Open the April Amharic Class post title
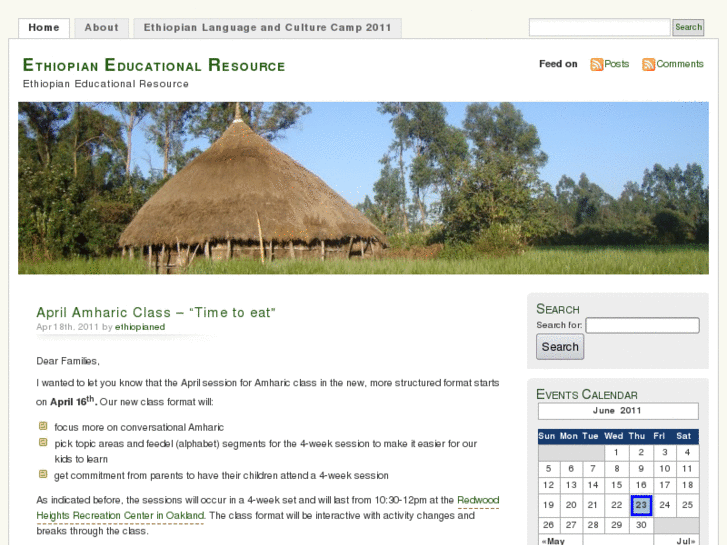727x545 pixels. [x=156, y=313]
